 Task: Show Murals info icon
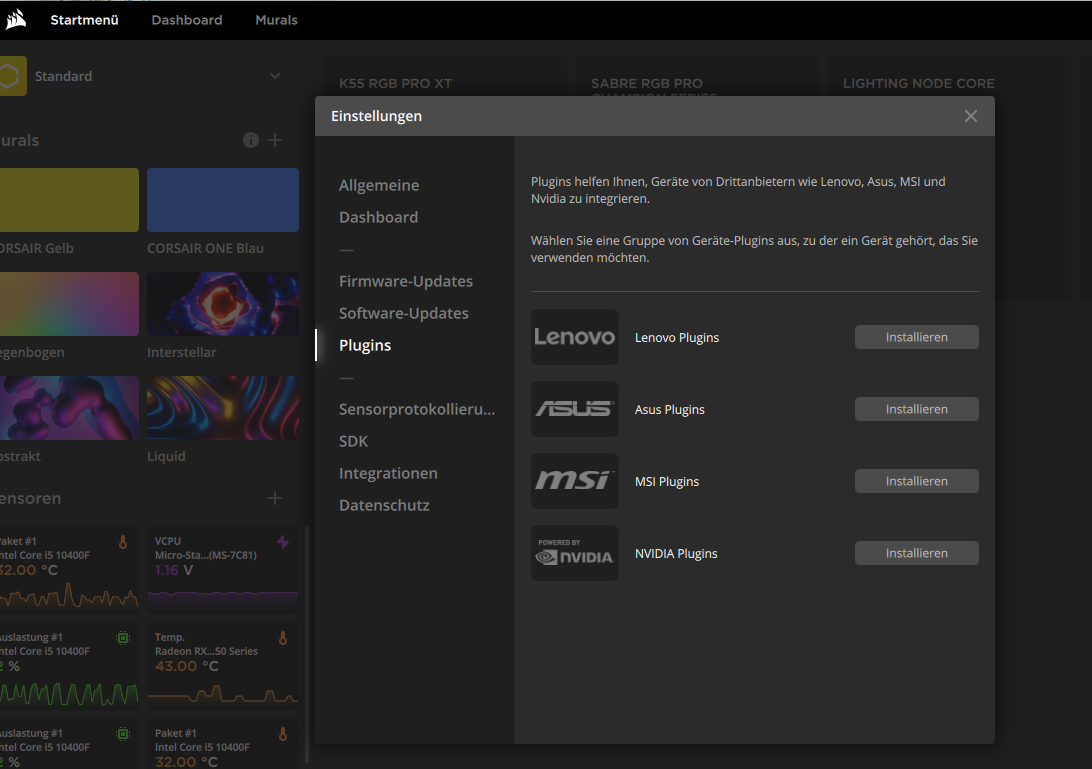[x=251, y=140]
